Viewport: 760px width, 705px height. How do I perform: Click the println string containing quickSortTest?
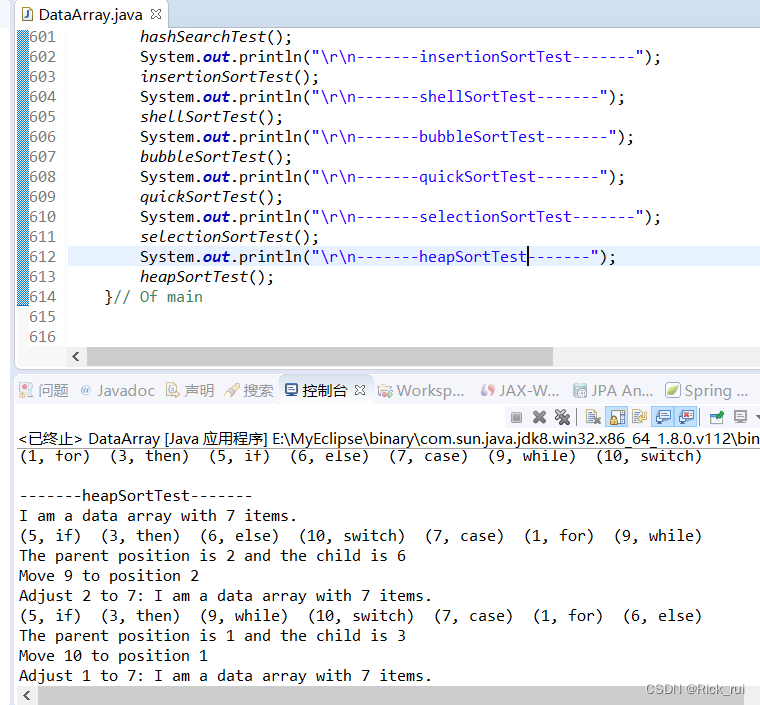coord(460,177)
